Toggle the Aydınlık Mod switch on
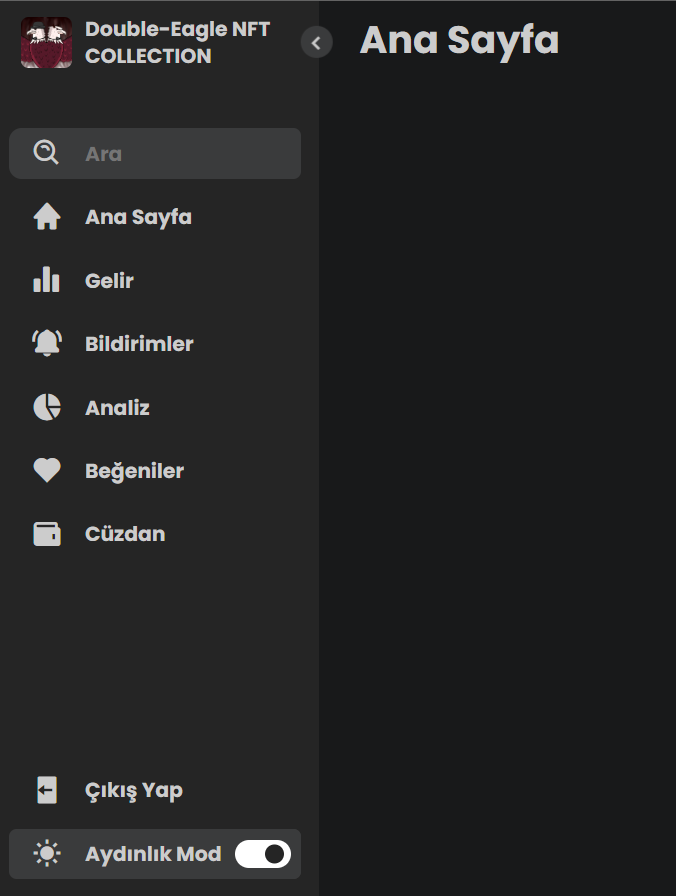The width and height of the screenshot is (676, 896). tap(263, 853)
